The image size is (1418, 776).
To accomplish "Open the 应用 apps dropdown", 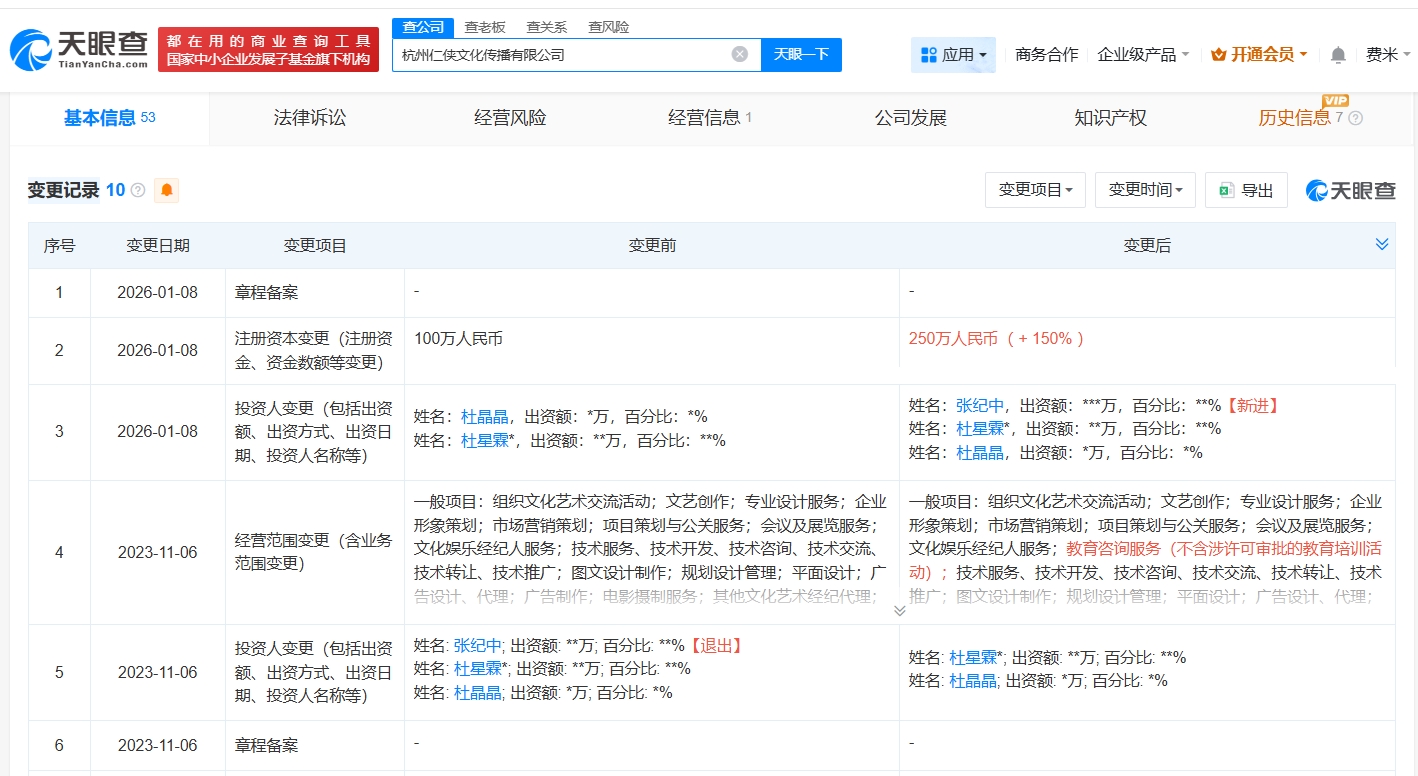I will tap(953, 55).
